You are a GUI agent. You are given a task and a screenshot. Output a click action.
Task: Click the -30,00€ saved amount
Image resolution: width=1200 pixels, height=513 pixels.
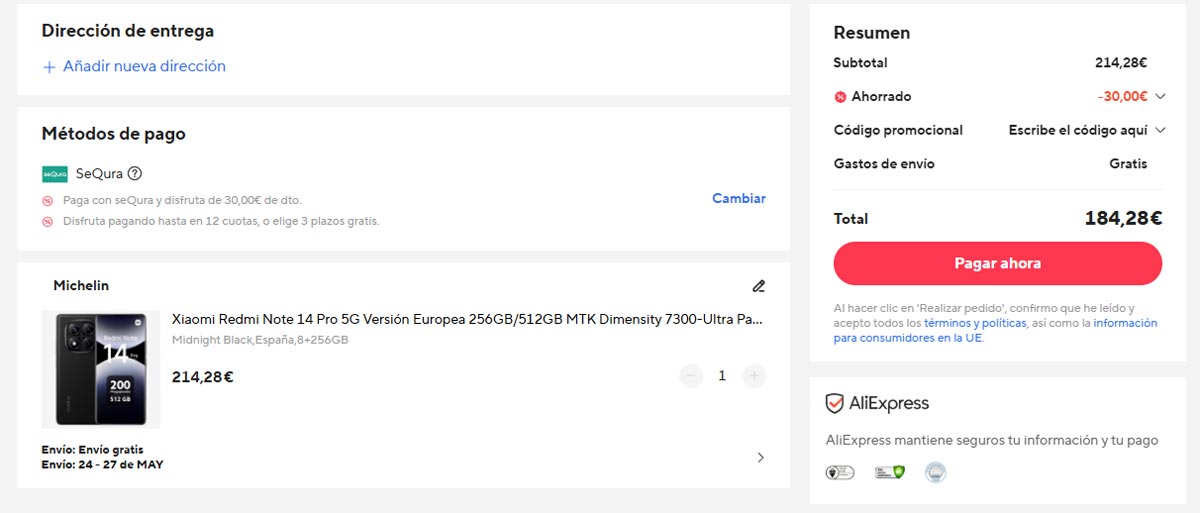click(x=1122, y=97)
